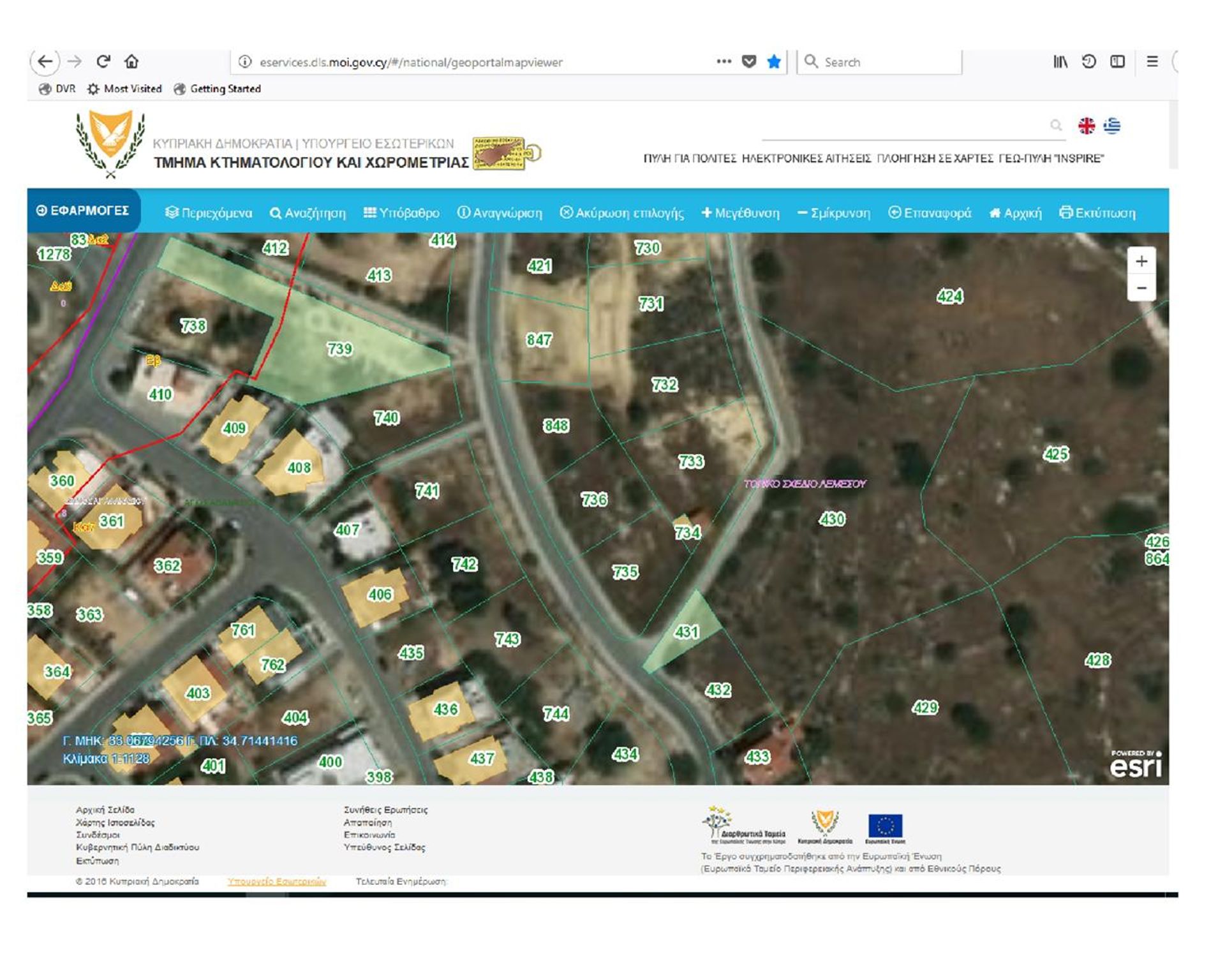
Task: Zoom in with the map plus button
Action: [x=1141, y=261]
